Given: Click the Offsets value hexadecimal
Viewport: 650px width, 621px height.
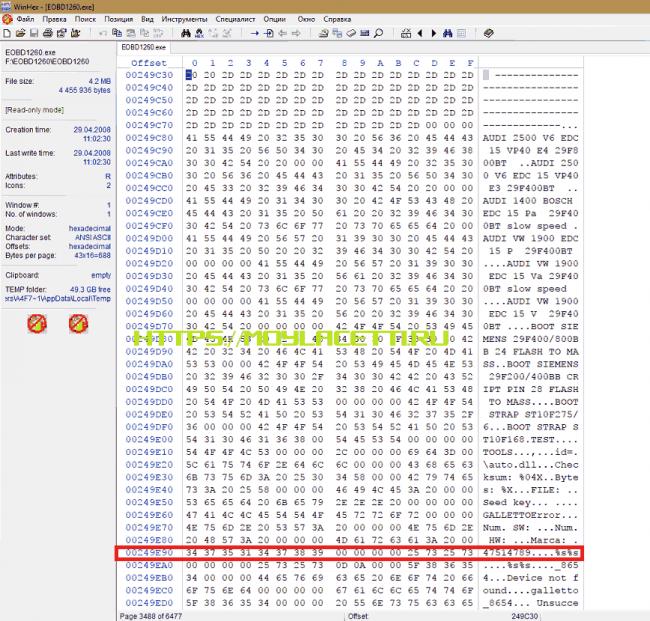Looking at the screenshot, I should (90, 247).
